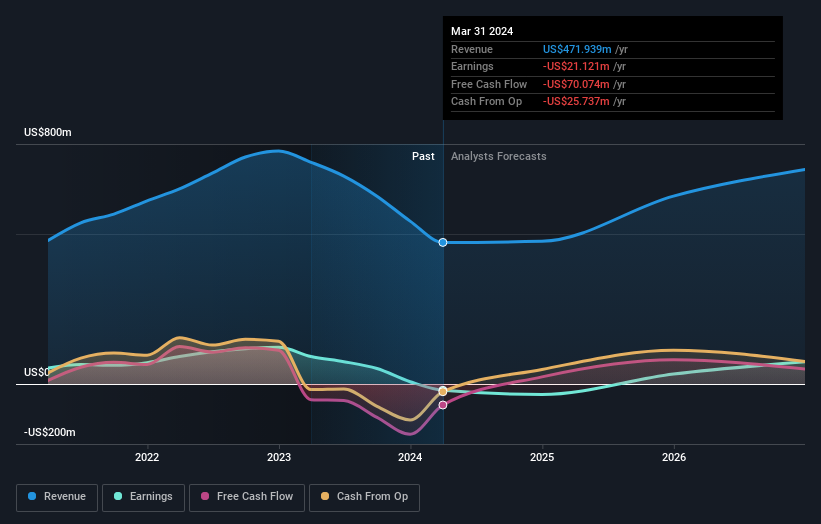Select the blue Revenue data point marker
The height and width of the screenshot is (524, 821).
point(443,242)
